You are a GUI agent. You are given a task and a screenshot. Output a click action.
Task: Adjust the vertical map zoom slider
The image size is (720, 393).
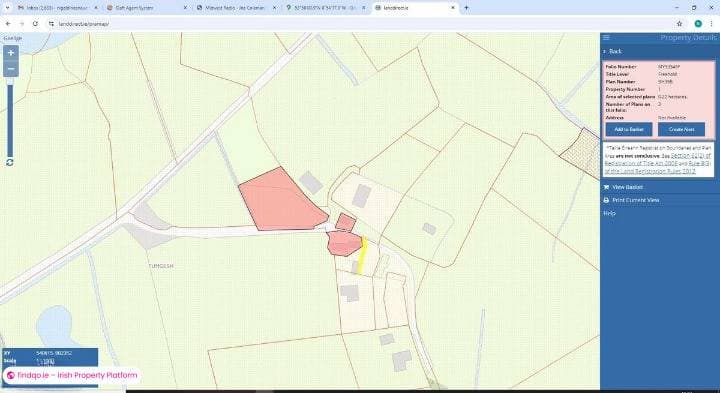(10, 118)
